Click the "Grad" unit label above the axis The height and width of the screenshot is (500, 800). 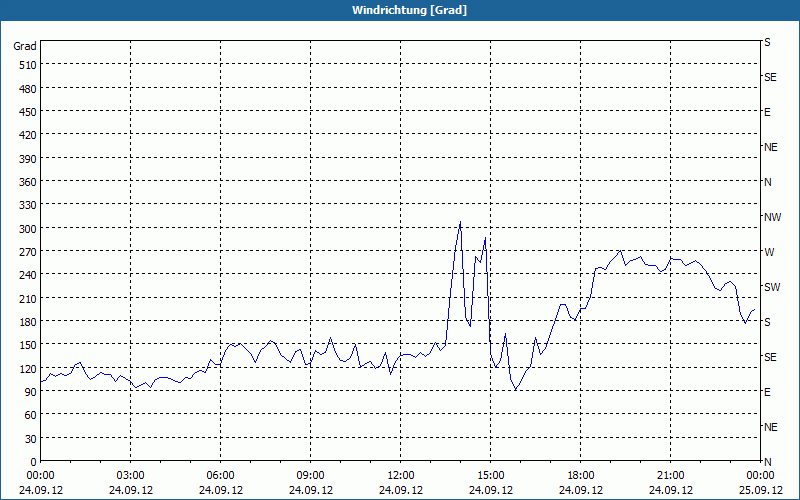25,46
